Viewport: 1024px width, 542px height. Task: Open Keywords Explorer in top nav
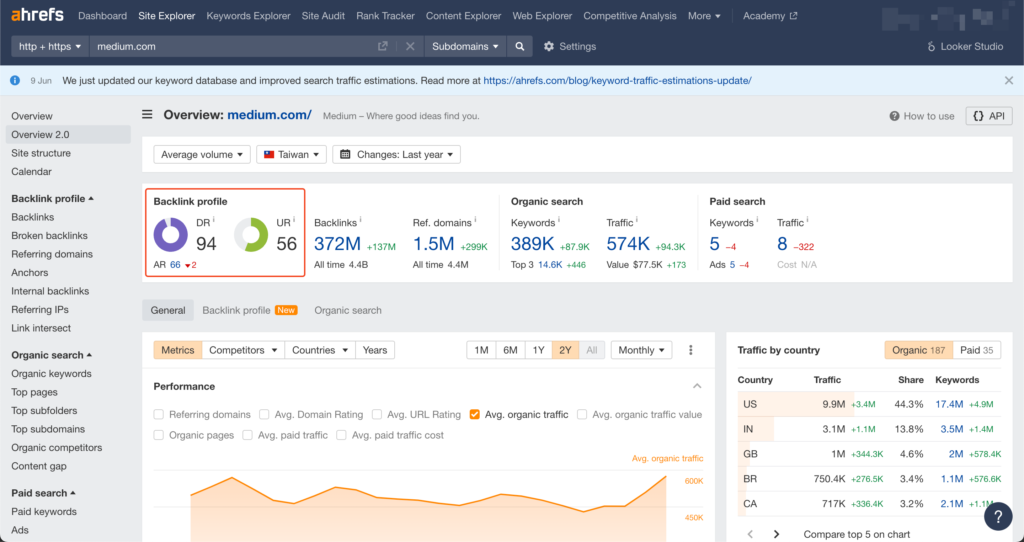248,16
